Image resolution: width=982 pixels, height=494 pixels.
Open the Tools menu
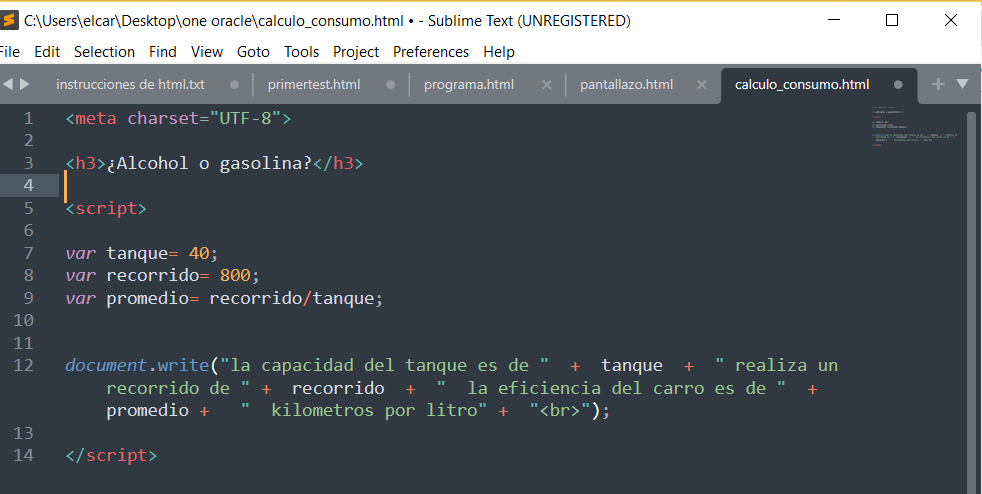coord(301,52)
